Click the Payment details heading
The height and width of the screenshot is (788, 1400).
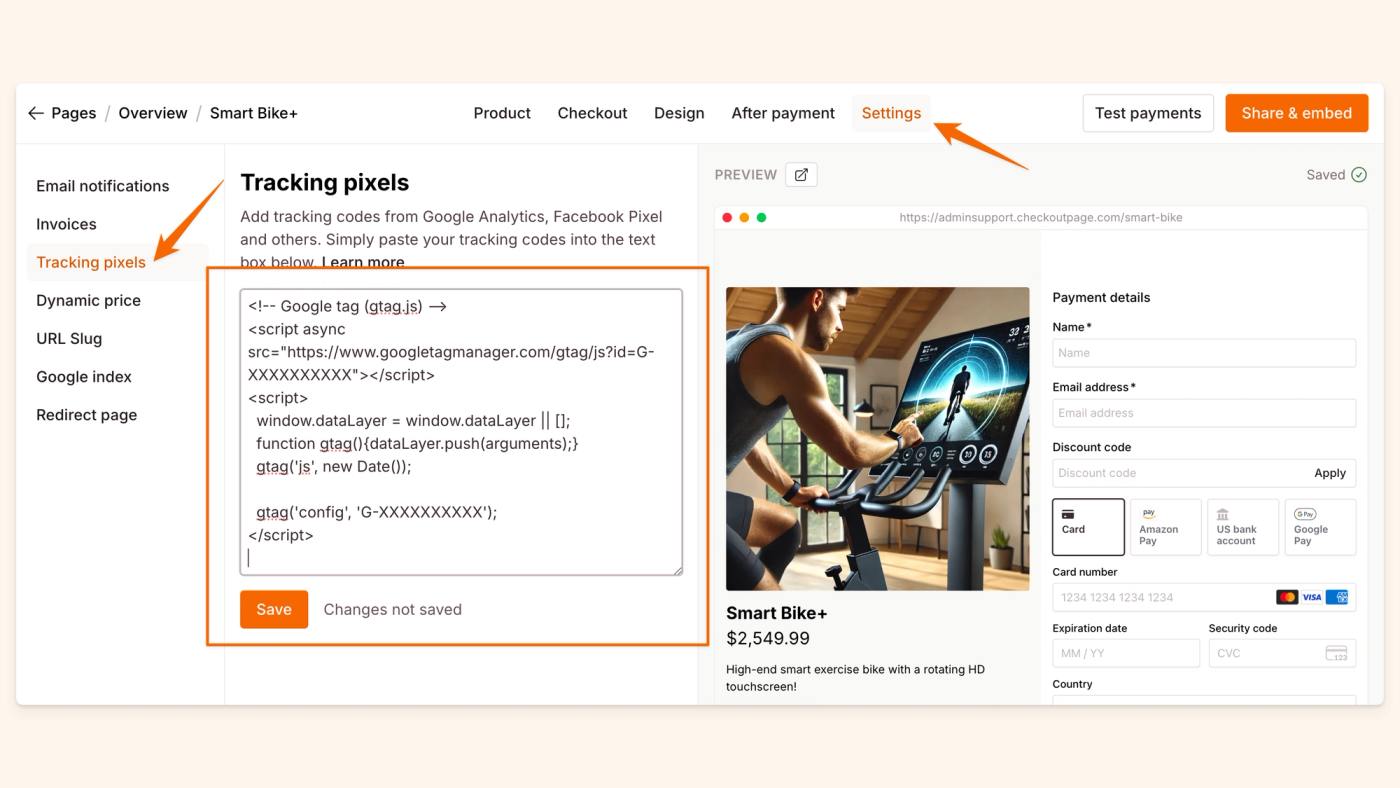click(x=1101, y=297)
